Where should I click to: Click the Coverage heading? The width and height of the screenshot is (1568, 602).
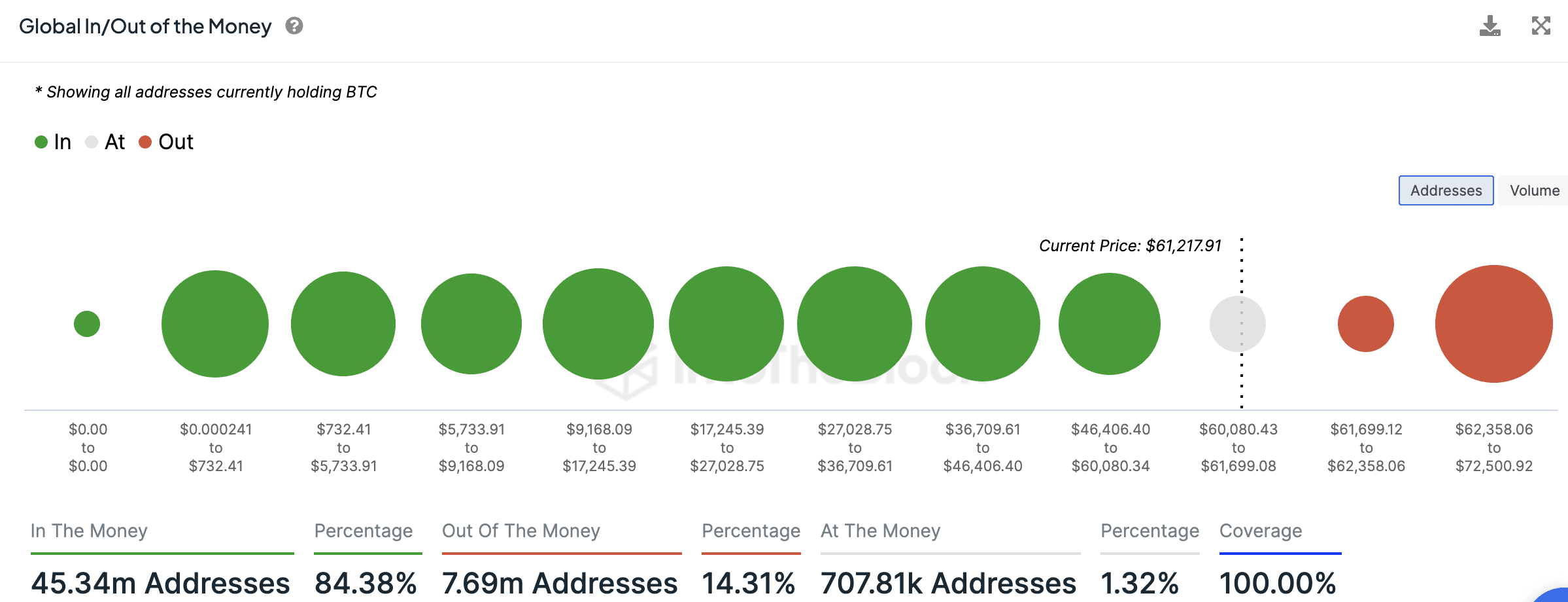(x=1261, y=531)
